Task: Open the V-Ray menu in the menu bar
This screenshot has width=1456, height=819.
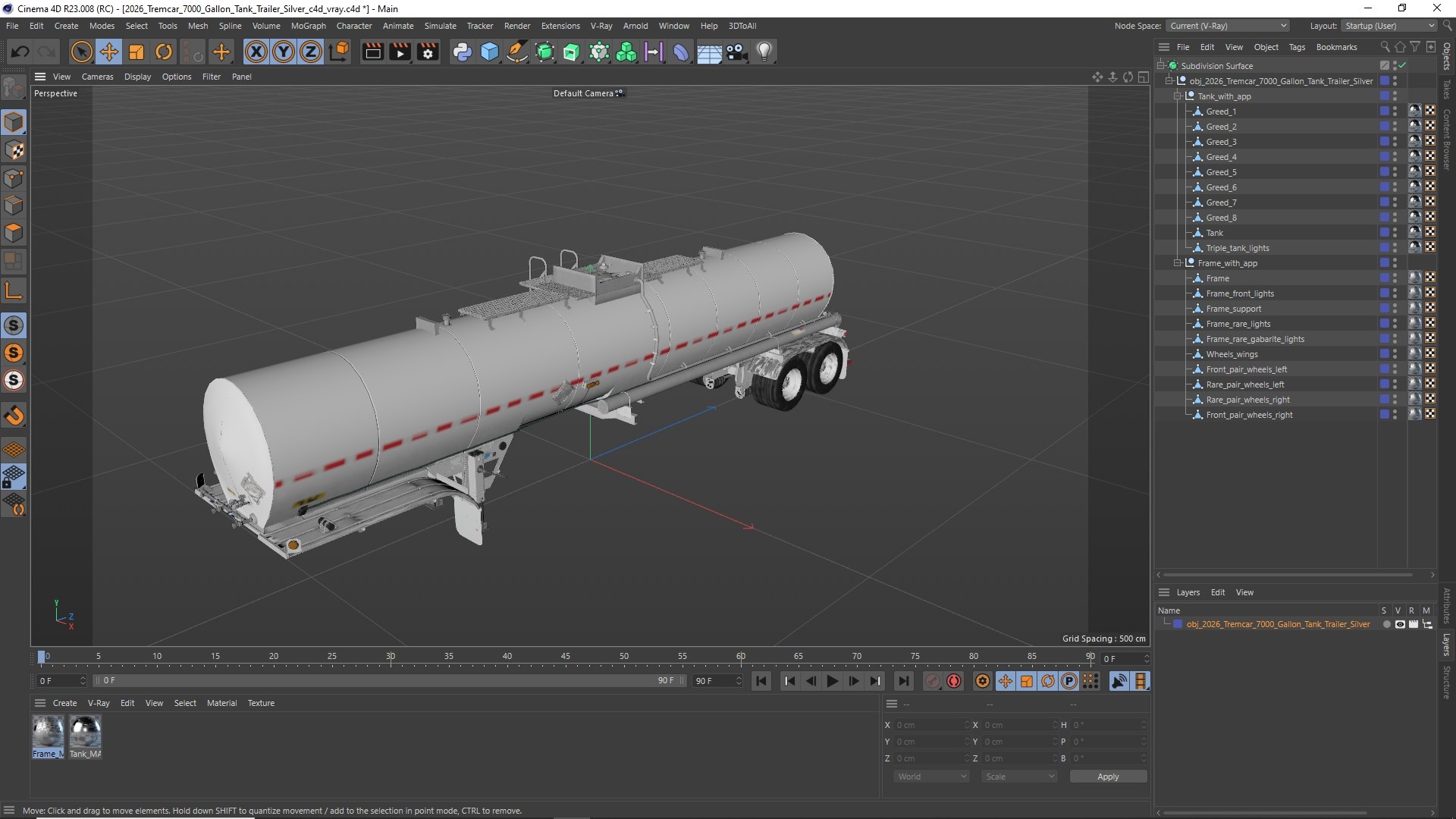Action: (601, 26)
